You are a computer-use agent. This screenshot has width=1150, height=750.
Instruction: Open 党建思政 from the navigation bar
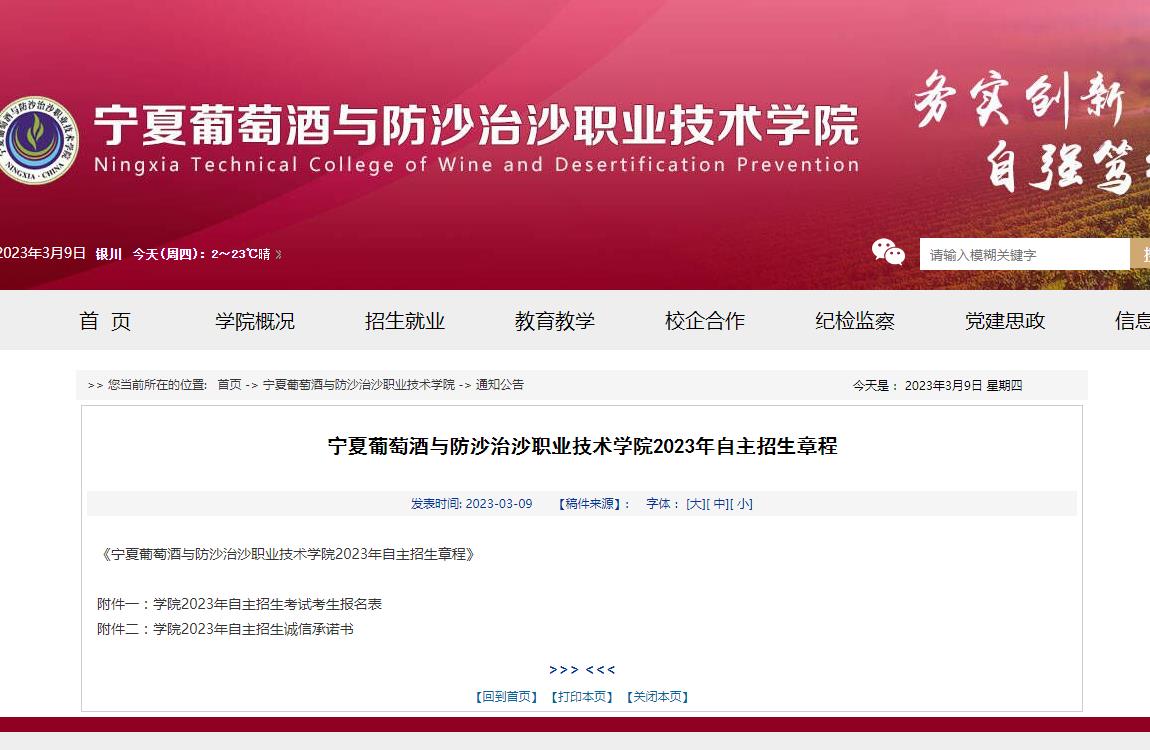point(1005,321)
